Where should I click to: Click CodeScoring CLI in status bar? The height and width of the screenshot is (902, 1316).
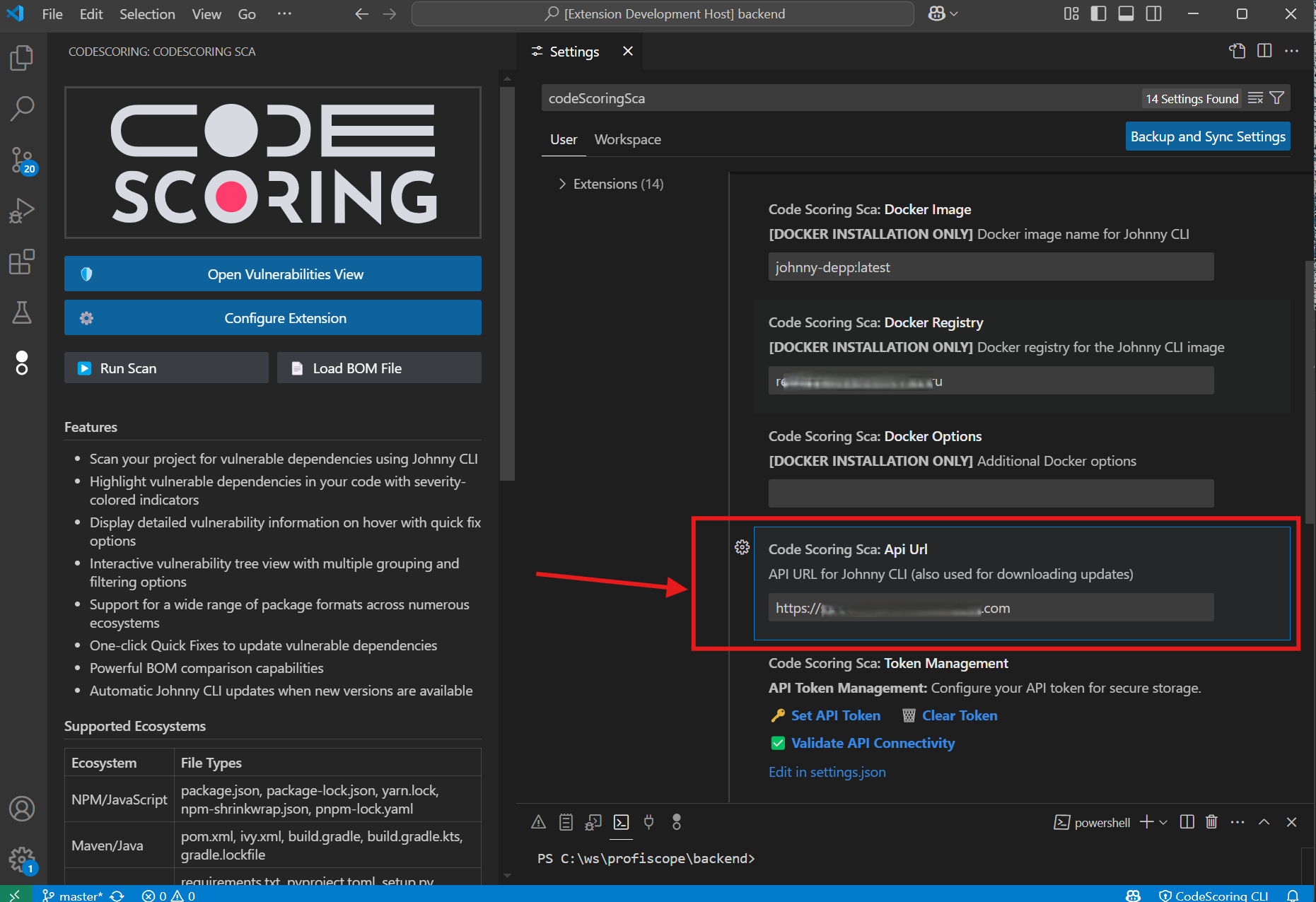click(x=1214, y=895)
